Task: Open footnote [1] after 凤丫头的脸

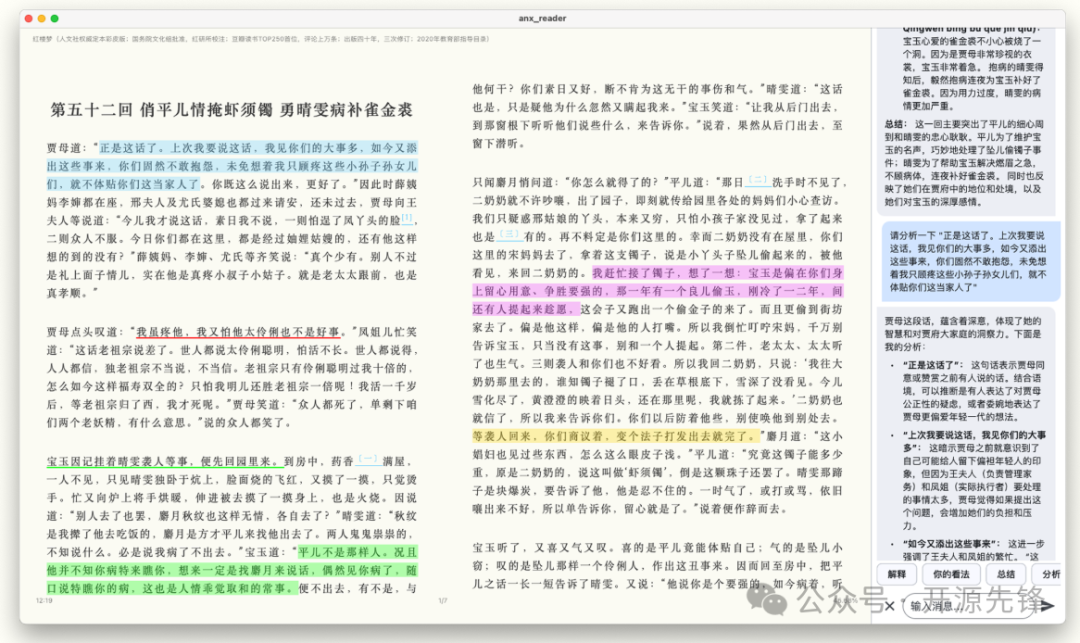Action: [407, 218]
